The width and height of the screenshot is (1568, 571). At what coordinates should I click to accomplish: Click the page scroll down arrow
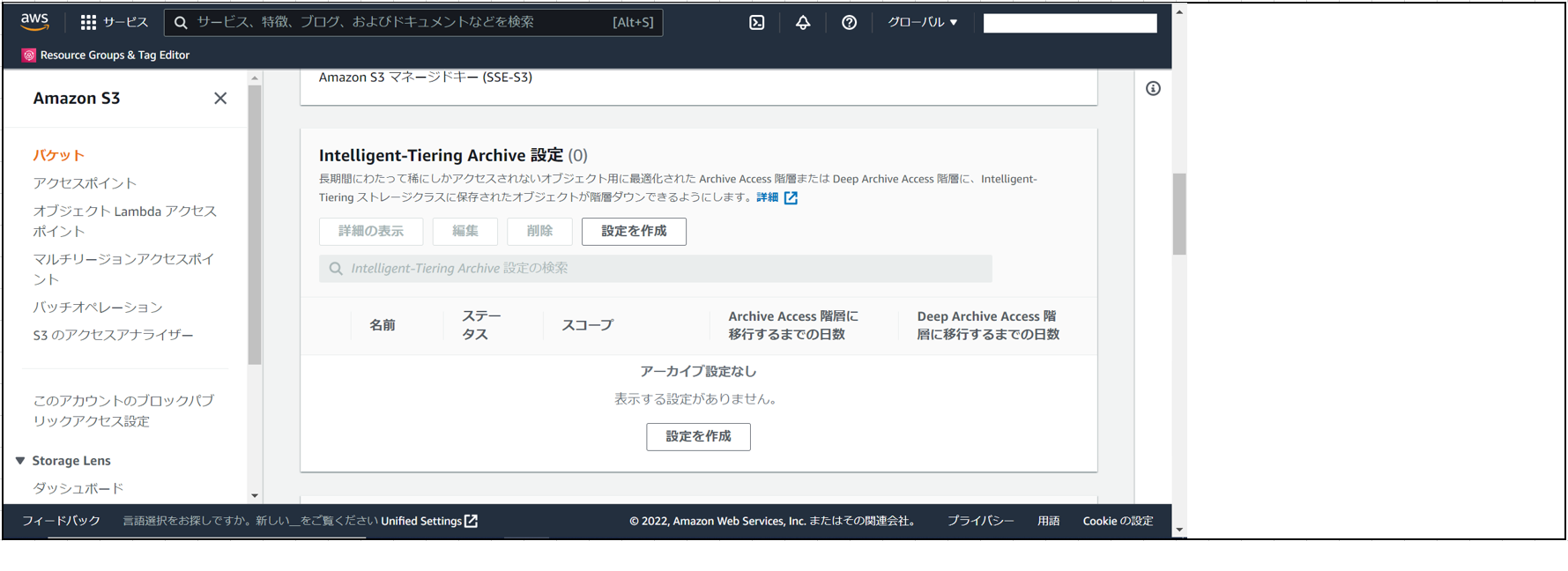pyautogui.click(x=1179, y=530)
